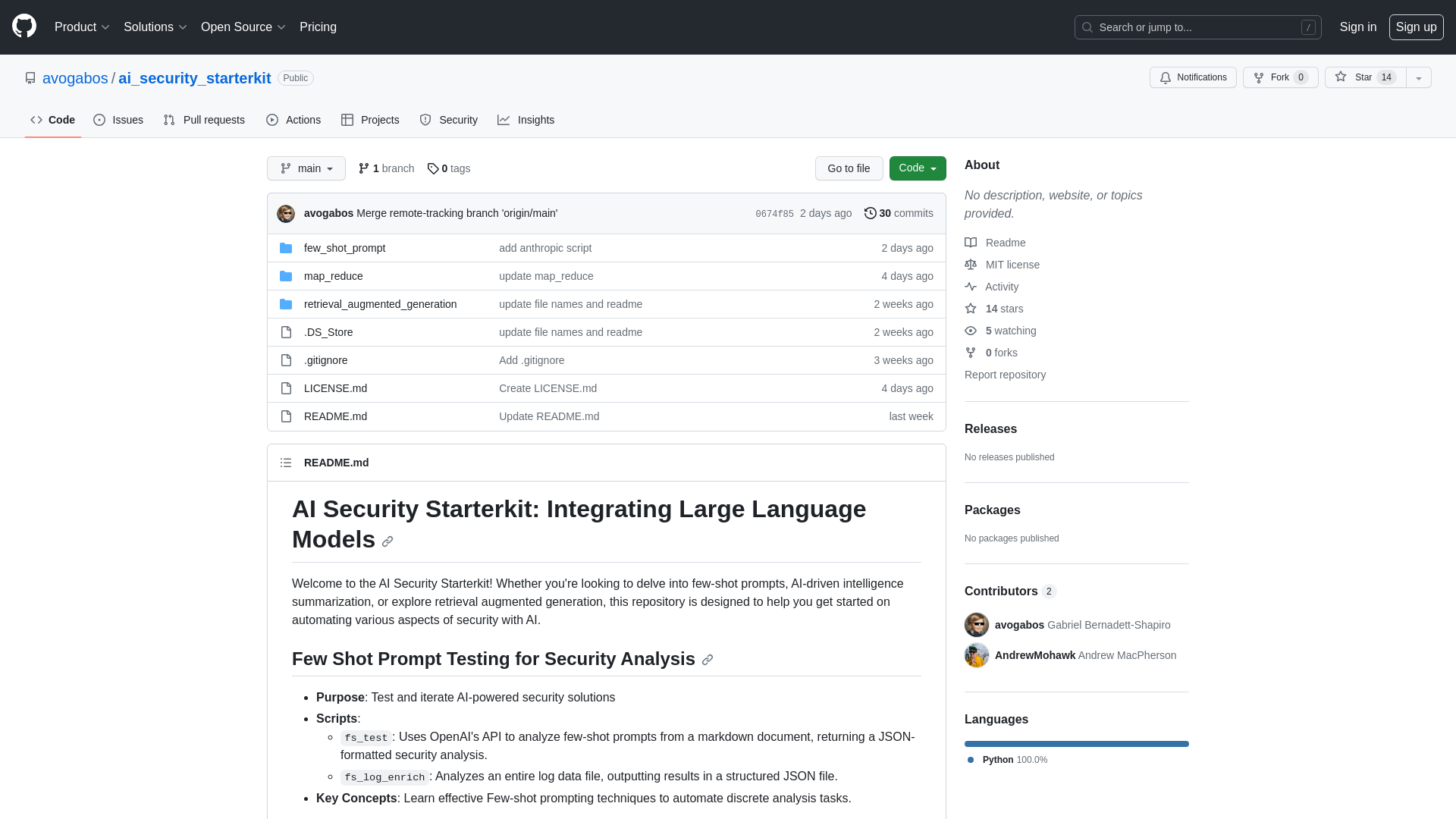The height and width of the screenshot is (819, 1456).
Task: Open the Releases section heading
Action: point(990,428)
